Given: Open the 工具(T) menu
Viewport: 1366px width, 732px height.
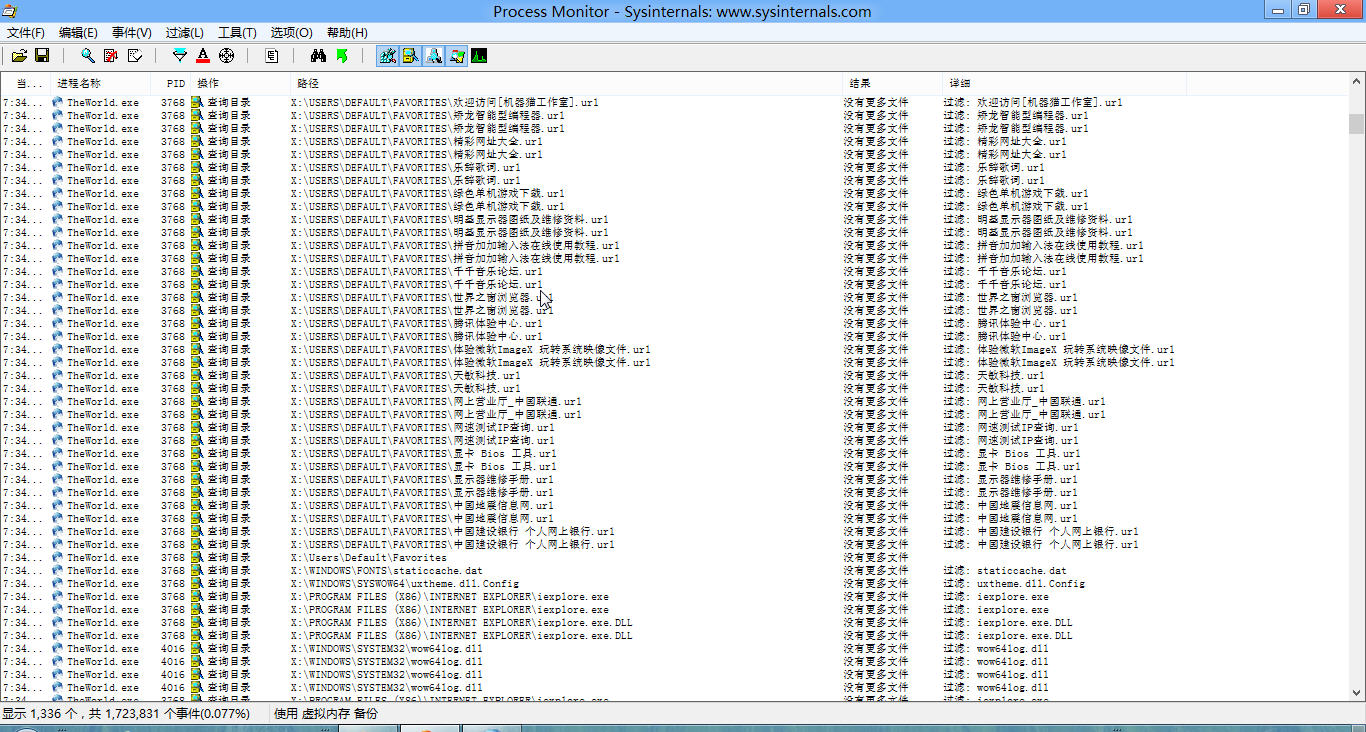Looking at the screenshot, I should pyautogui.click(x=237, y=33).
